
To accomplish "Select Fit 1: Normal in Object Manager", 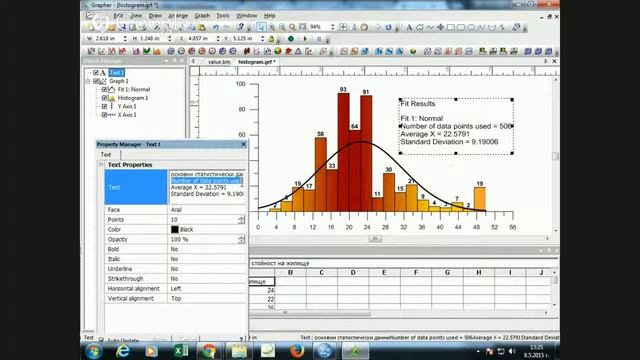I will (x=133, y=89).
